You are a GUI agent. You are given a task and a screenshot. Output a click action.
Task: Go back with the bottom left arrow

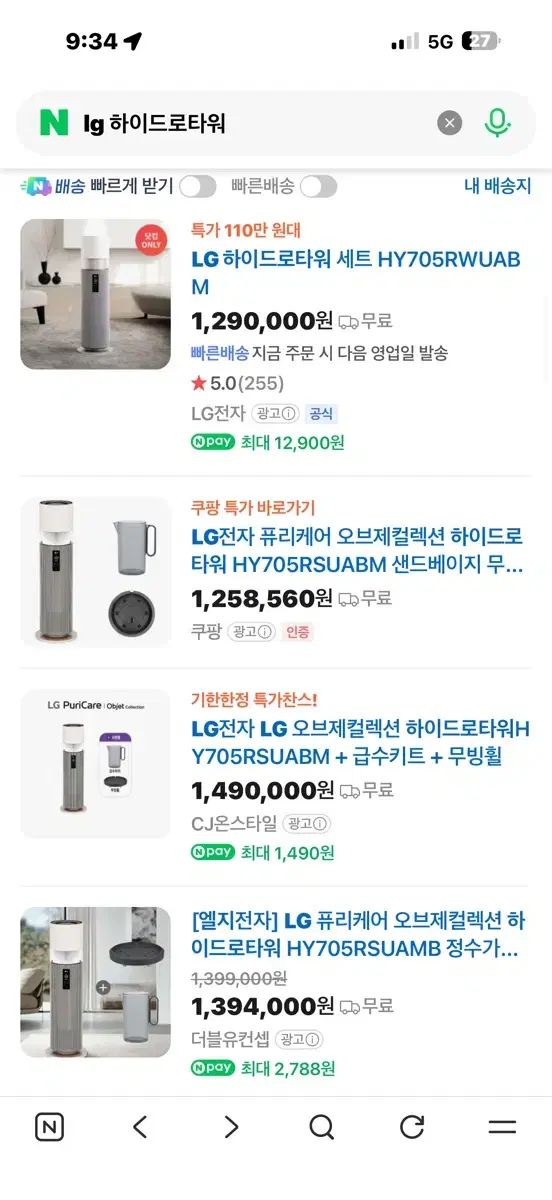[140, 1127]
